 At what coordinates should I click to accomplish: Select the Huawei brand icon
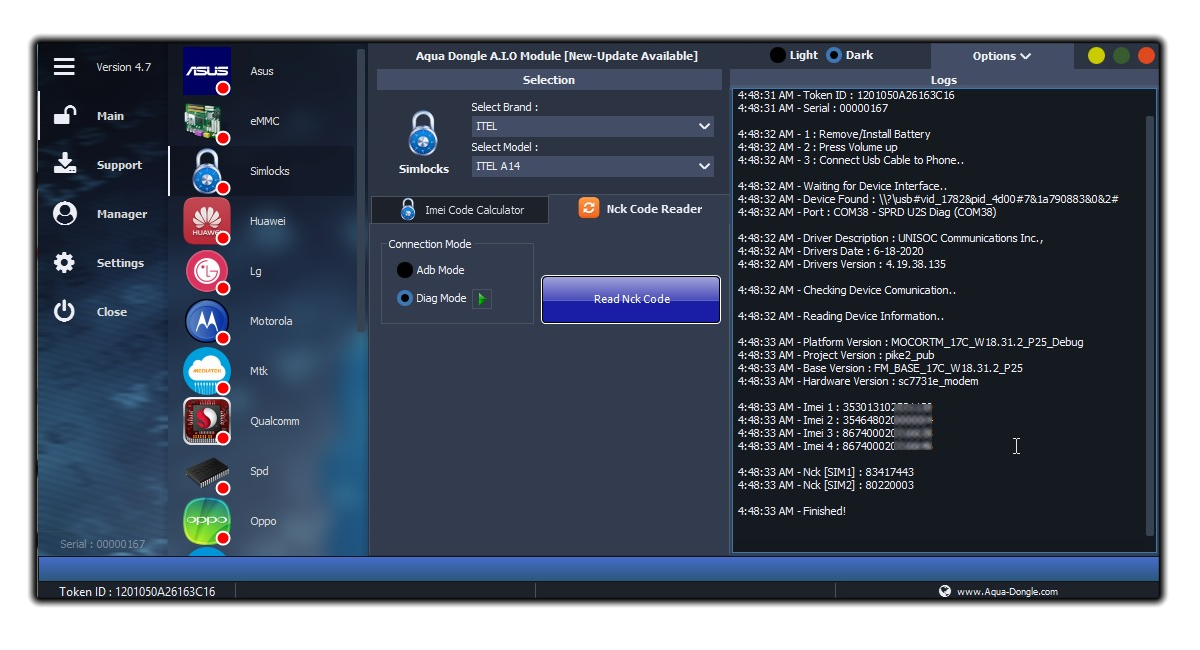click(207, 221)
